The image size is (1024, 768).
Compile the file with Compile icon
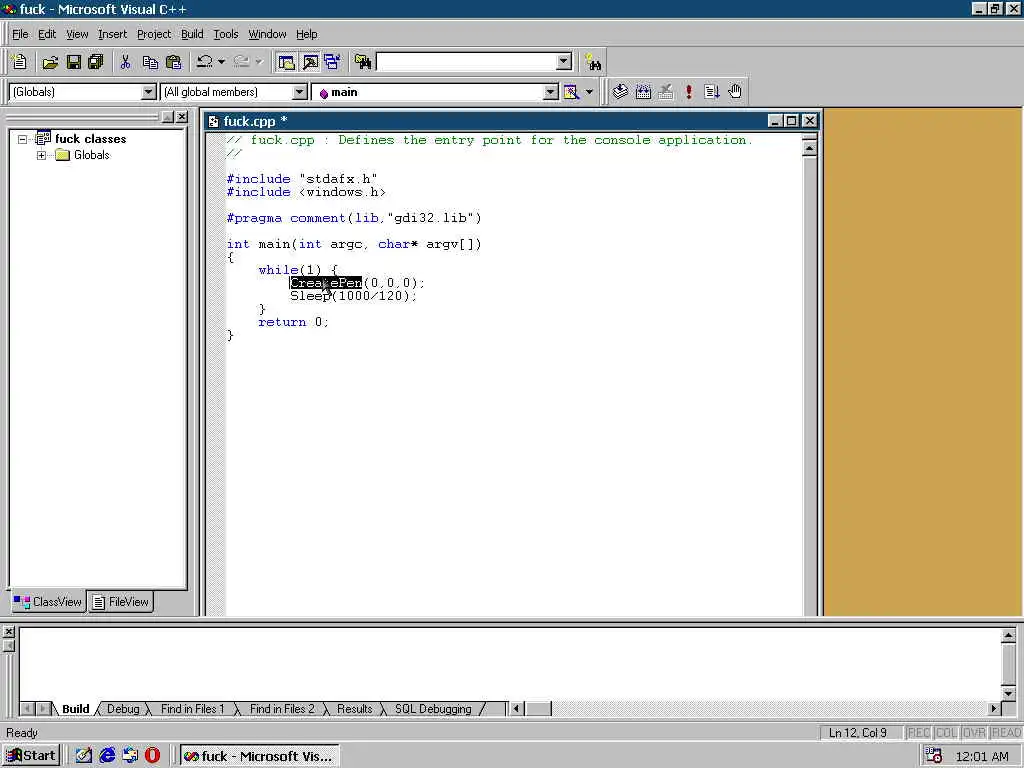[x=620, y=91]
